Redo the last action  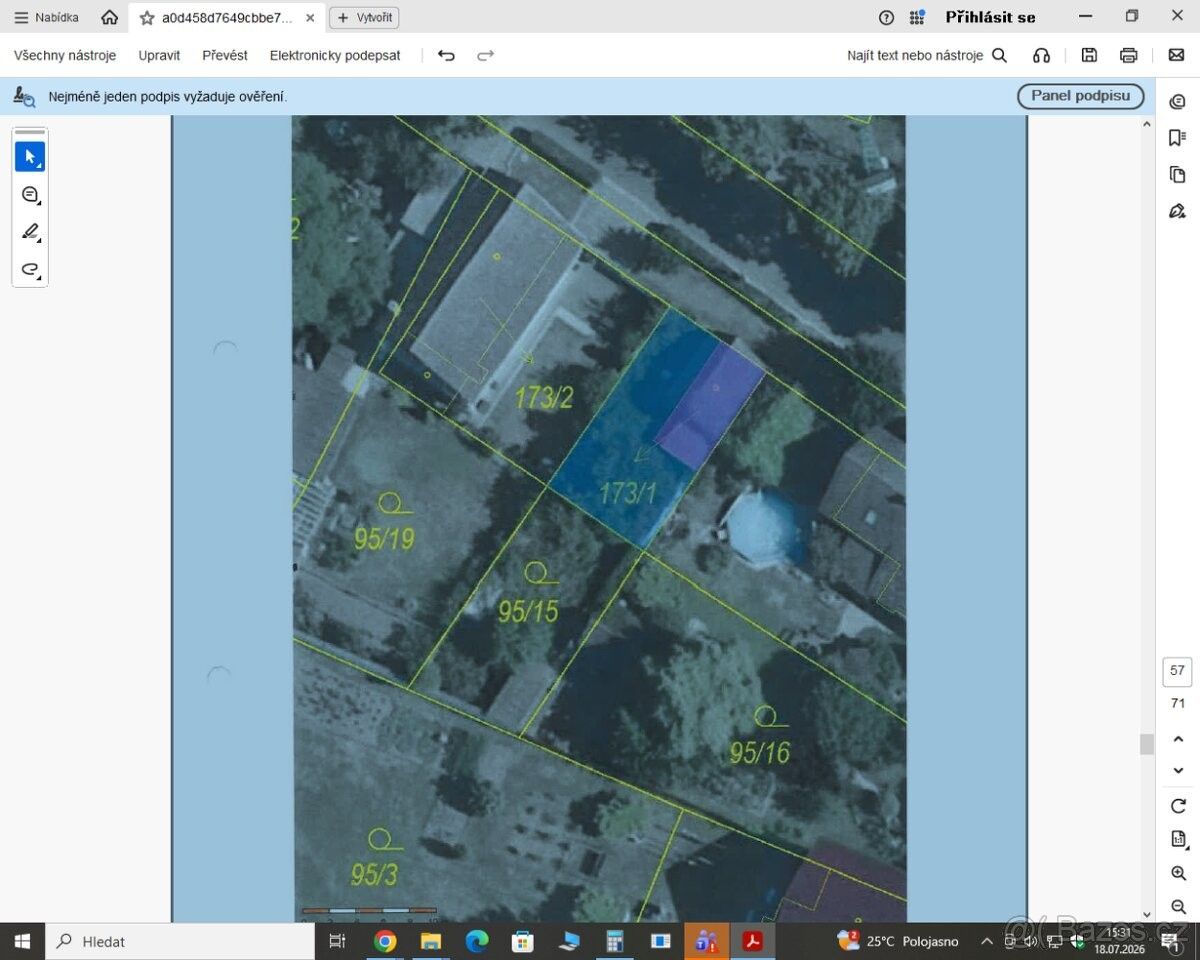click(x=486, y=56)
